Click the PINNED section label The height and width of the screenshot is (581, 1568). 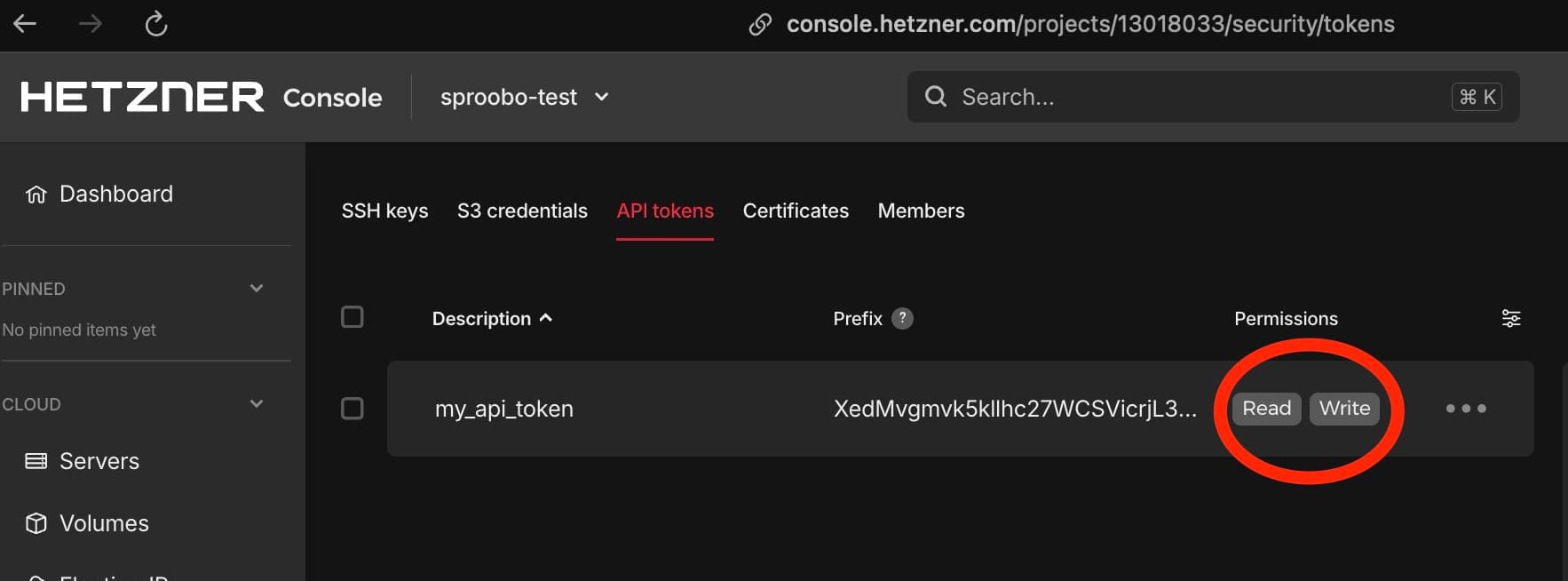coord(34,289)
